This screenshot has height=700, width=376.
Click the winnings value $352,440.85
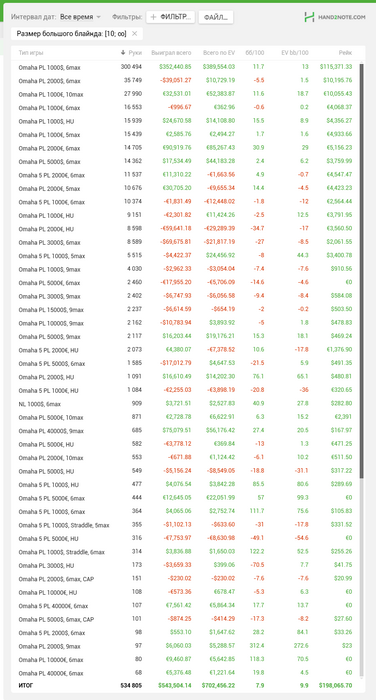(x=175, y=67)
